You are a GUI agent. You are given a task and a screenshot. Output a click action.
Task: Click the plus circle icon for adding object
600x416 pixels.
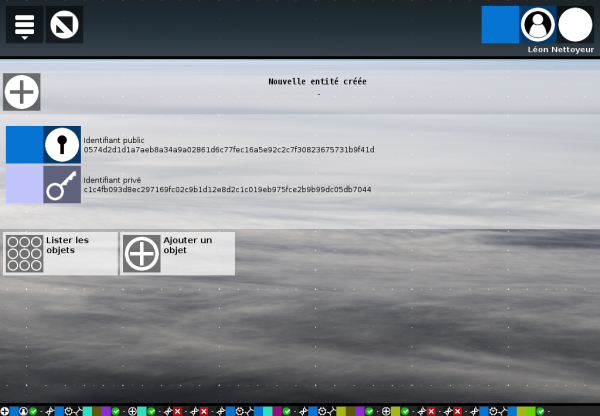(142, 254)
